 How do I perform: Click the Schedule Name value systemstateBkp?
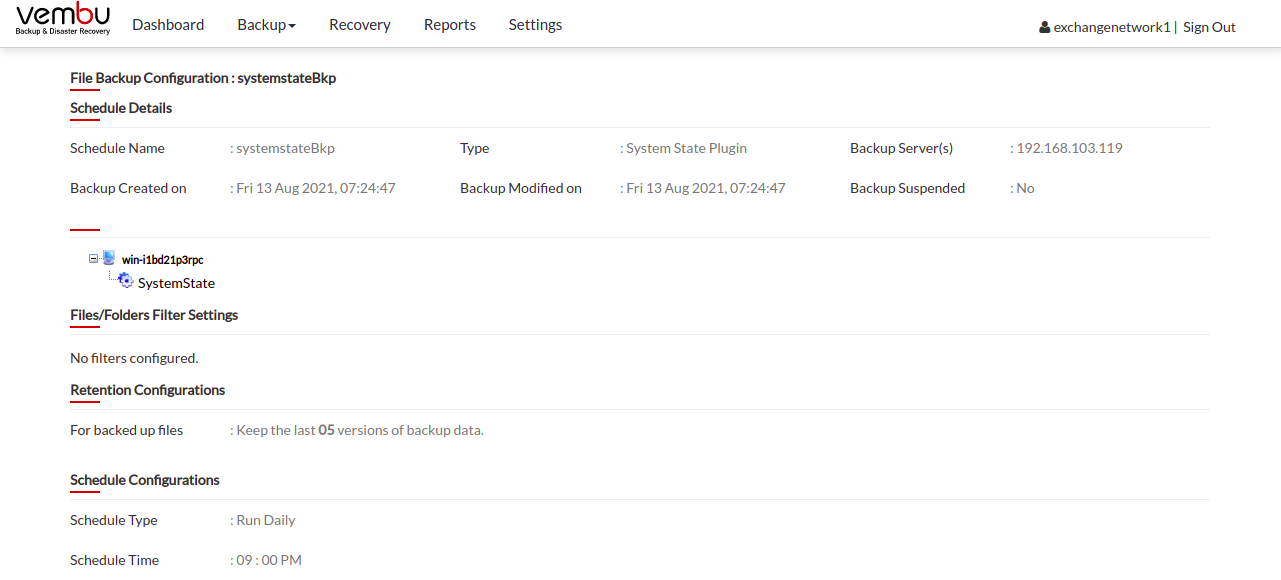point(285,148)
